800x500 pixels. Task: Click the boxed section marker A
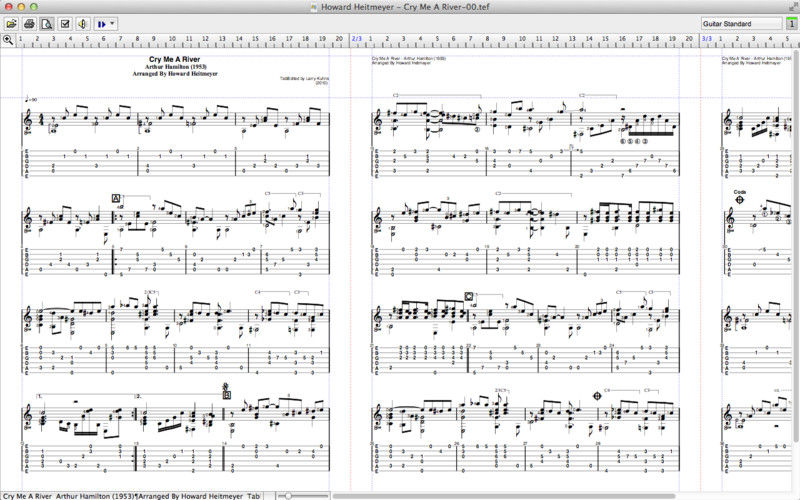[x=116, y=198]
